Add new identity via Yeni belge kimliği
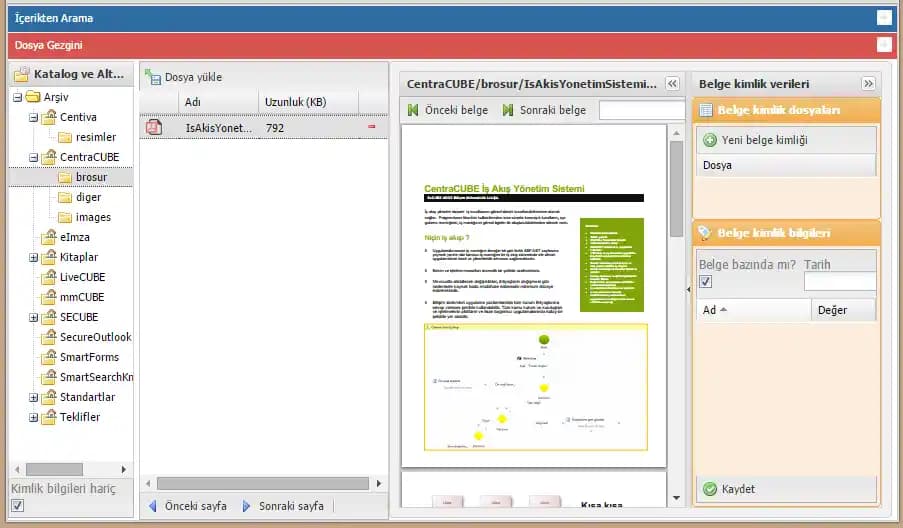Viewport: 903px width, 528px height. point(710,140)
